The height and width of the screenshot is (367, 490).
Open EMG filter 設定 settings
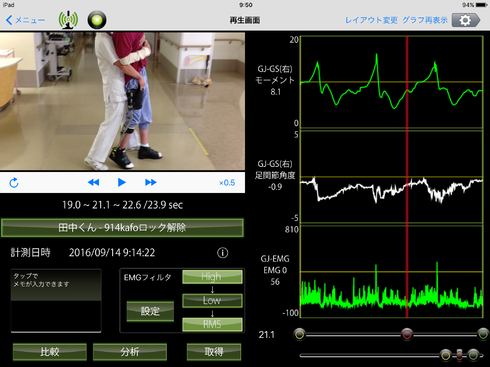click(x=150, y=311)
